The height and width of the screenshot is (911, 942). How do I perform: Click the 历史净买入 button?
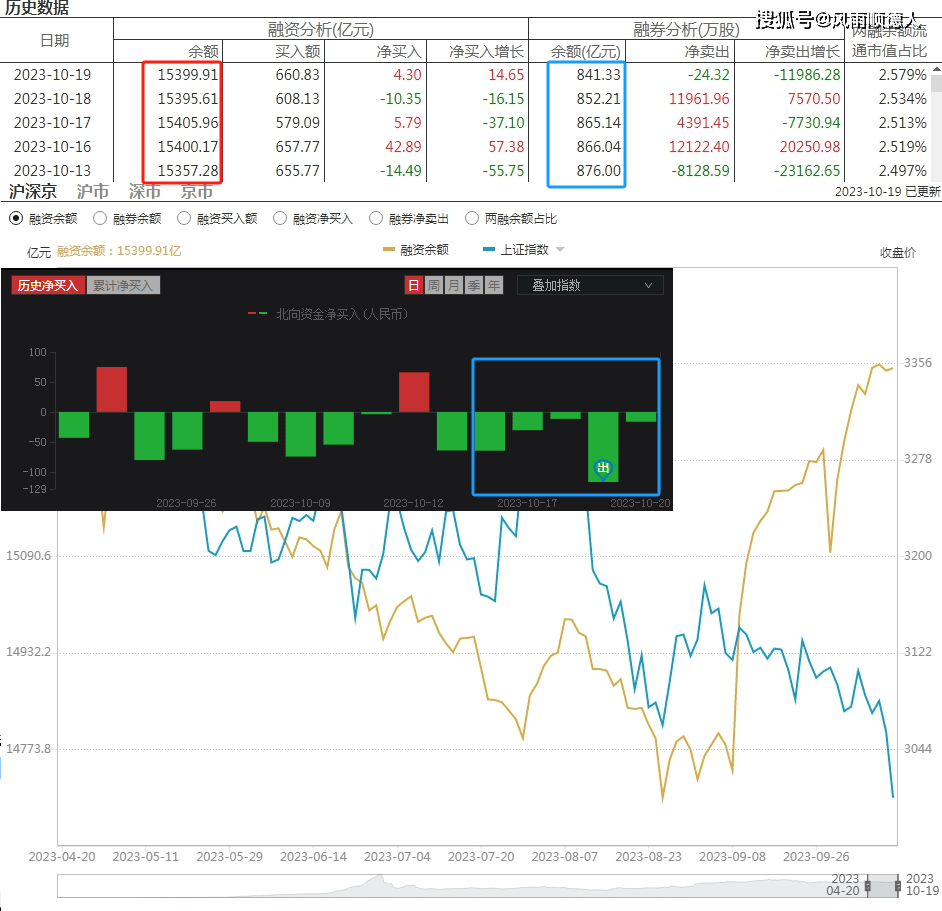(47, 285)
